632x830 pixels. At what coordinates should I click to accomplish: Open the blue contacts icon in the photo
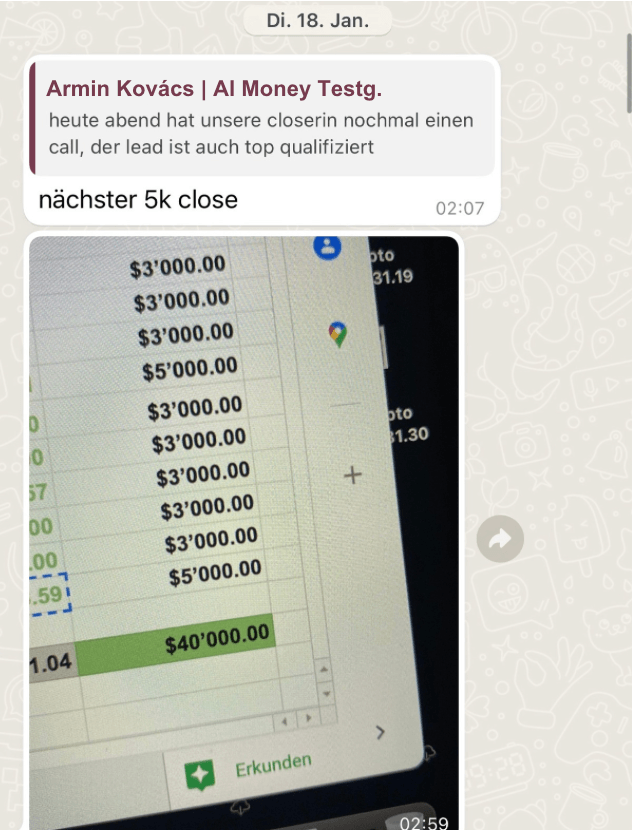point(327,246)
